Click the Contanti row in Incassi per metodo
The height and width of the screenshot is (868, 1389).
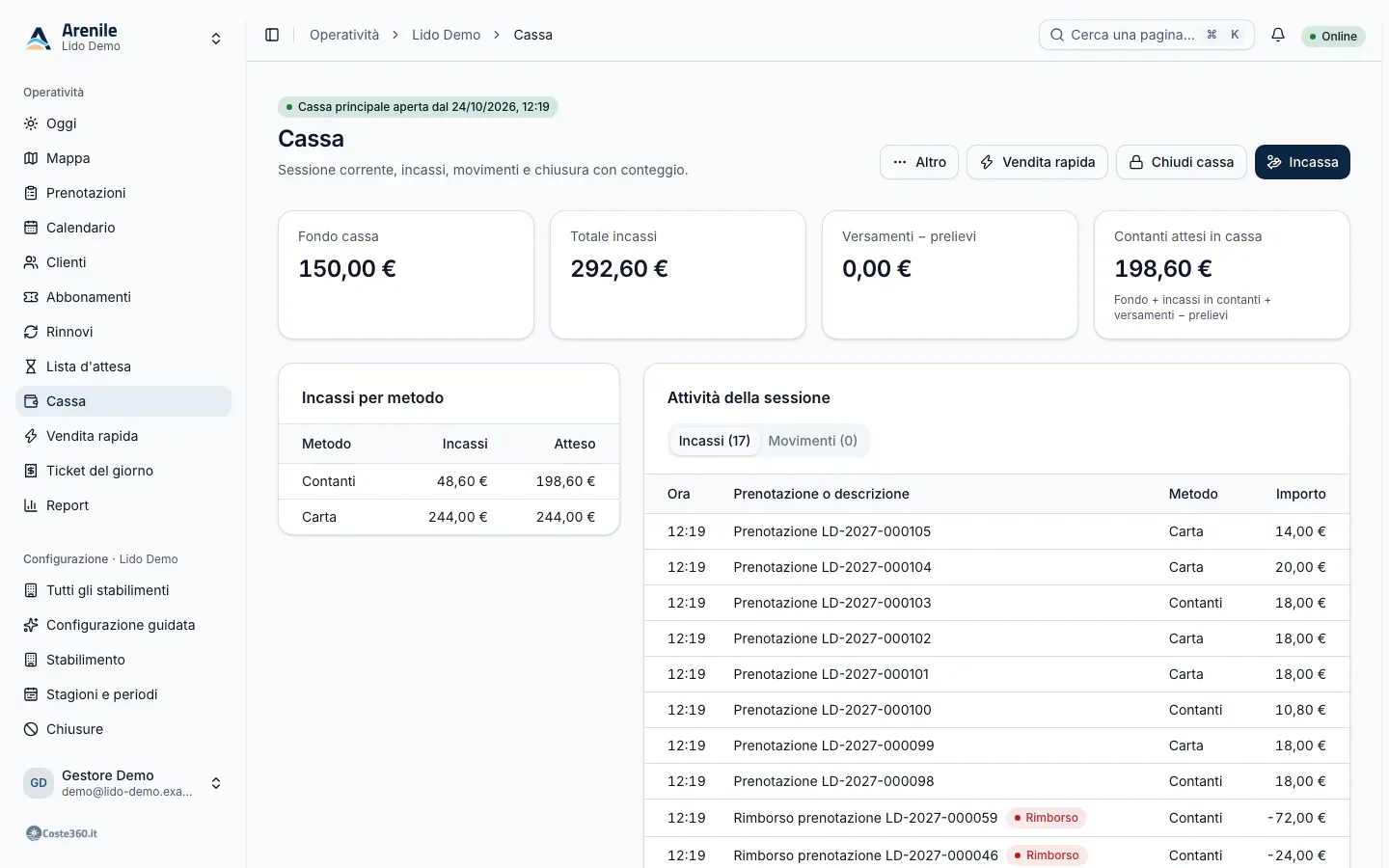pyautogui.click(x=449, y=481)
